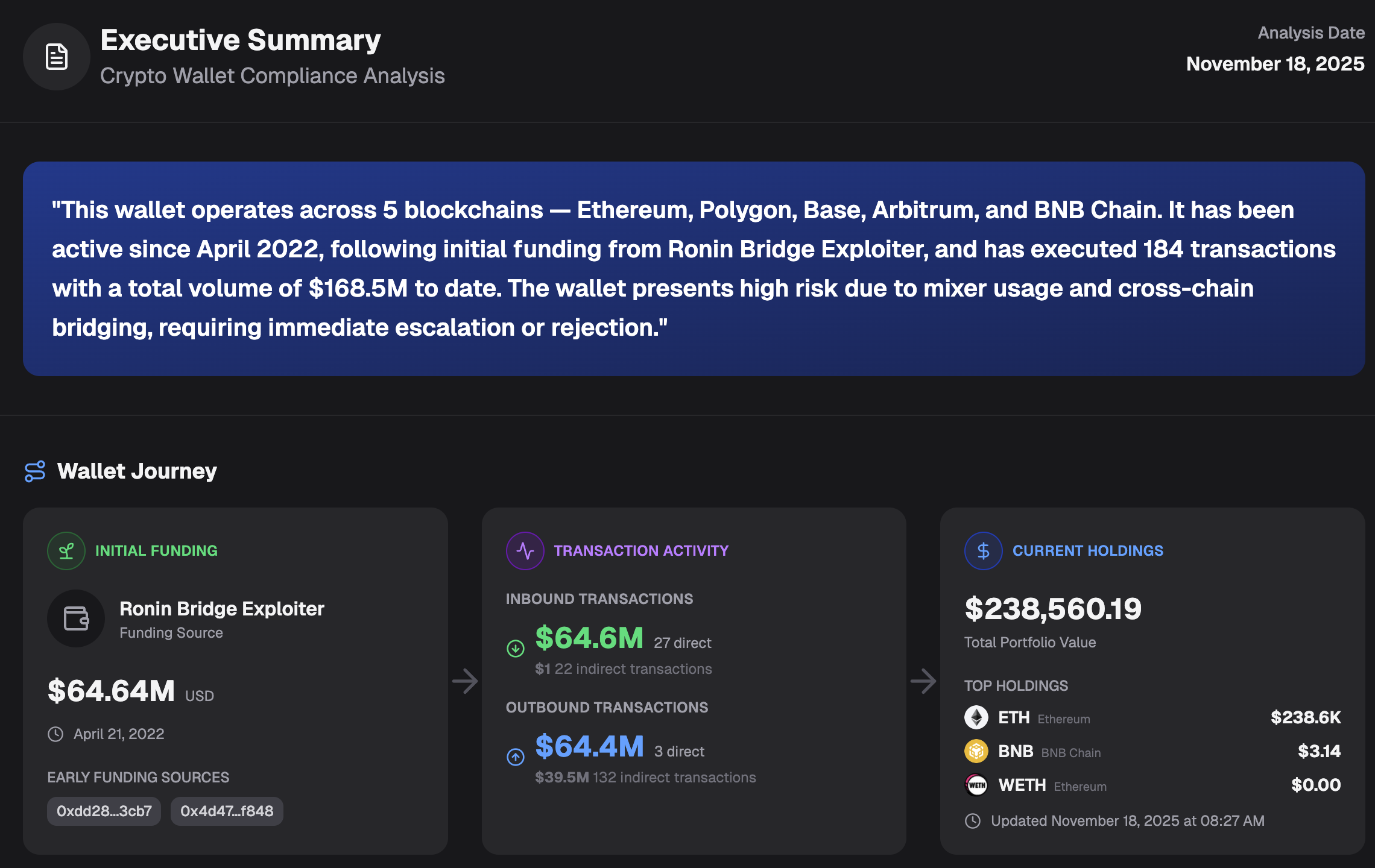Click the WETH token icon
Viewport: 1375px width, 868px height.
(x=976, y=785)
